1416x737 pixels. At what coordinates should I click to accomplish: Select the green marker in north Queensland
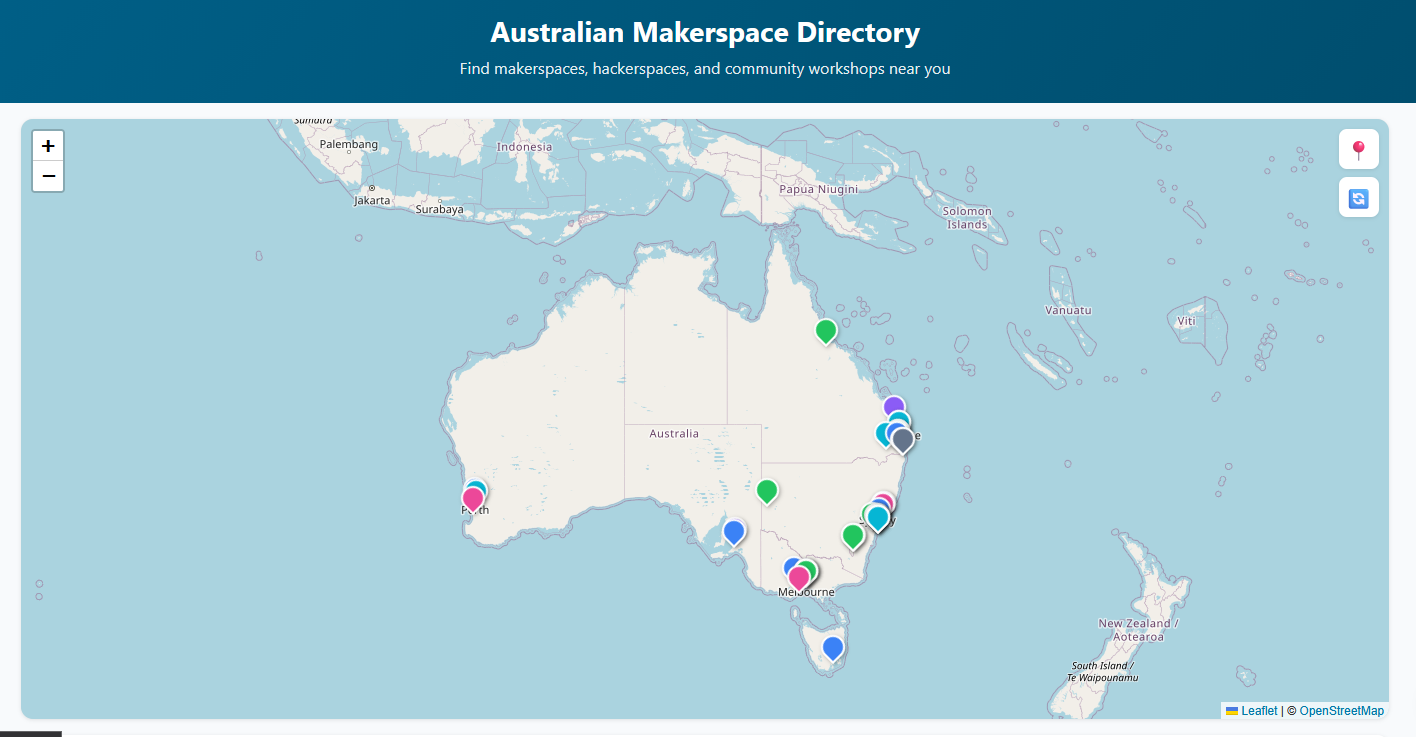click(825, 331)
